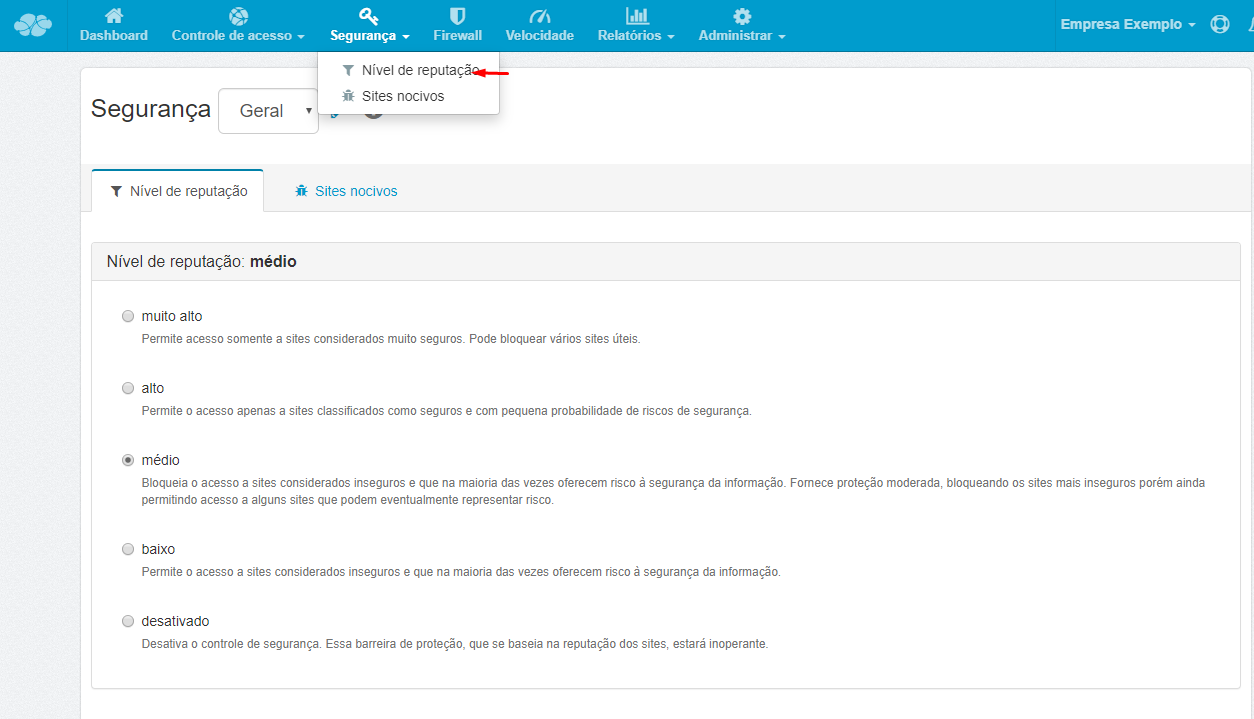Viewport: 1254px width, 719px height.
Task: Choose the baixo reputation level
Action: pos(128,549)
